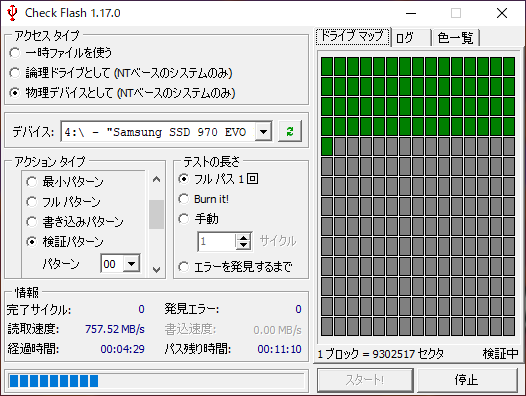Switch to the ドライブ マップ tab
The height and width of the screenshot is (396, 526).
[x=352, y=36]
